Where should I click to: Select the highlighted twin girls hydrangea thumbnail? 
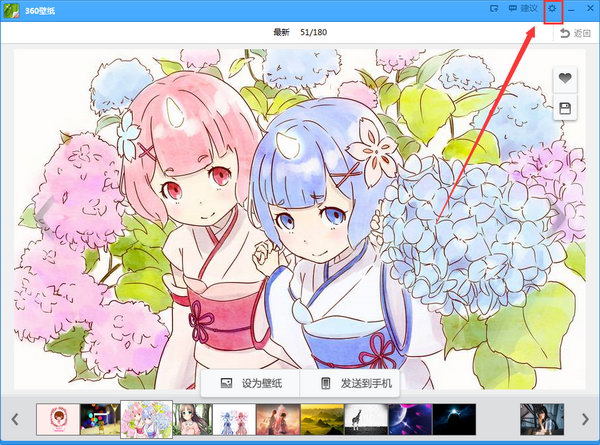point(147,419)
